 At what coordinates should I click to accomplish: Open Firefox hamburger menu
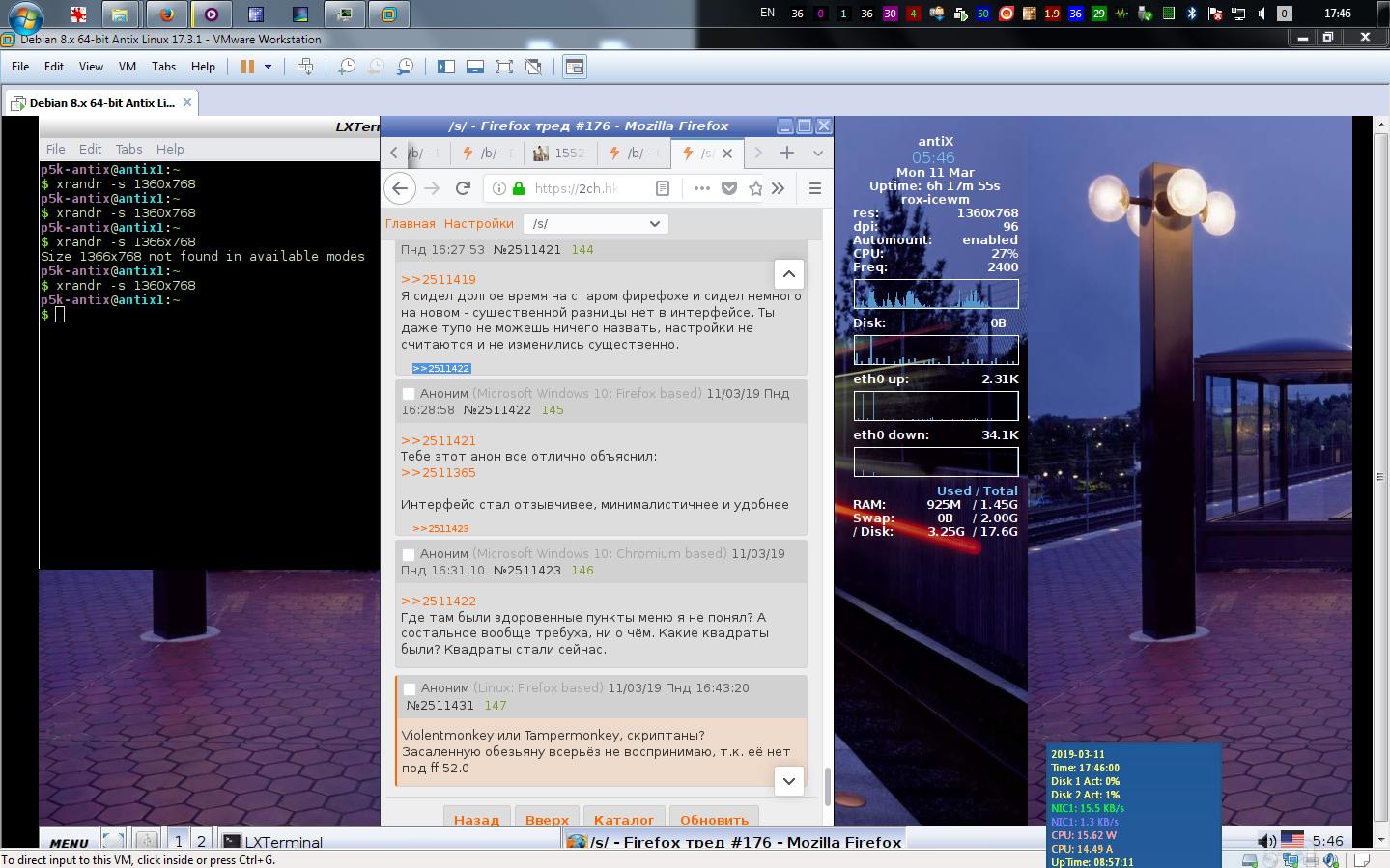pos(814,188)
